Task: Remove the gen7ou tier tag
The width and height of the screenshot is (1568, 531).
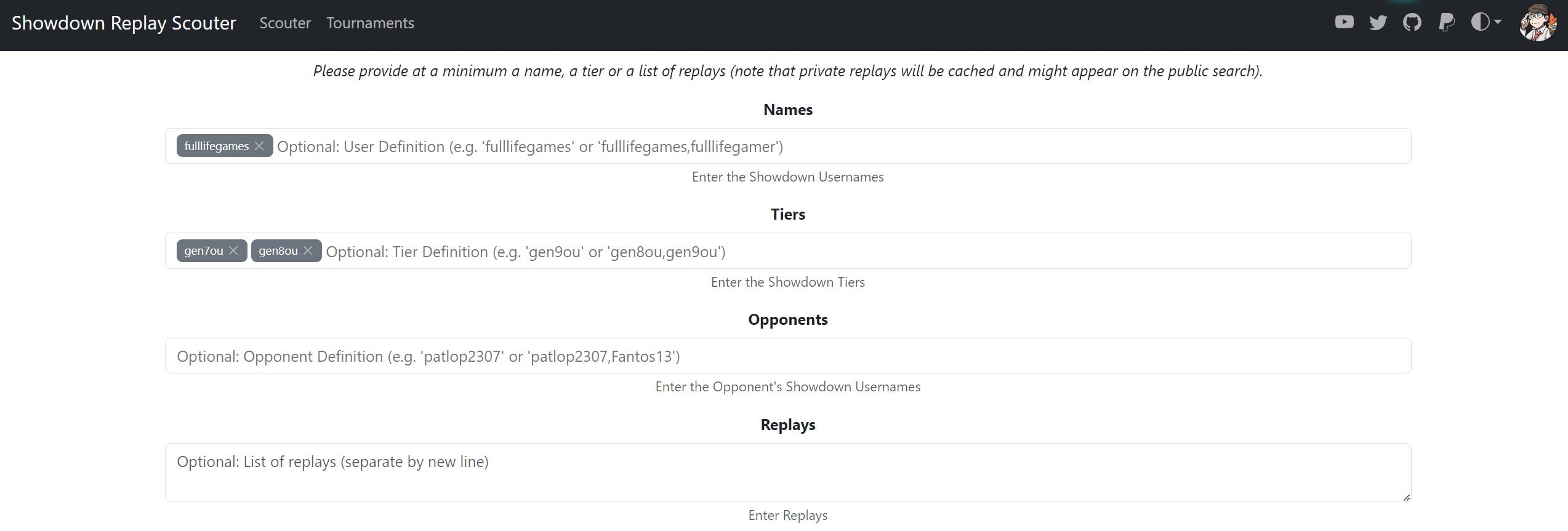Action: point(233,250)
